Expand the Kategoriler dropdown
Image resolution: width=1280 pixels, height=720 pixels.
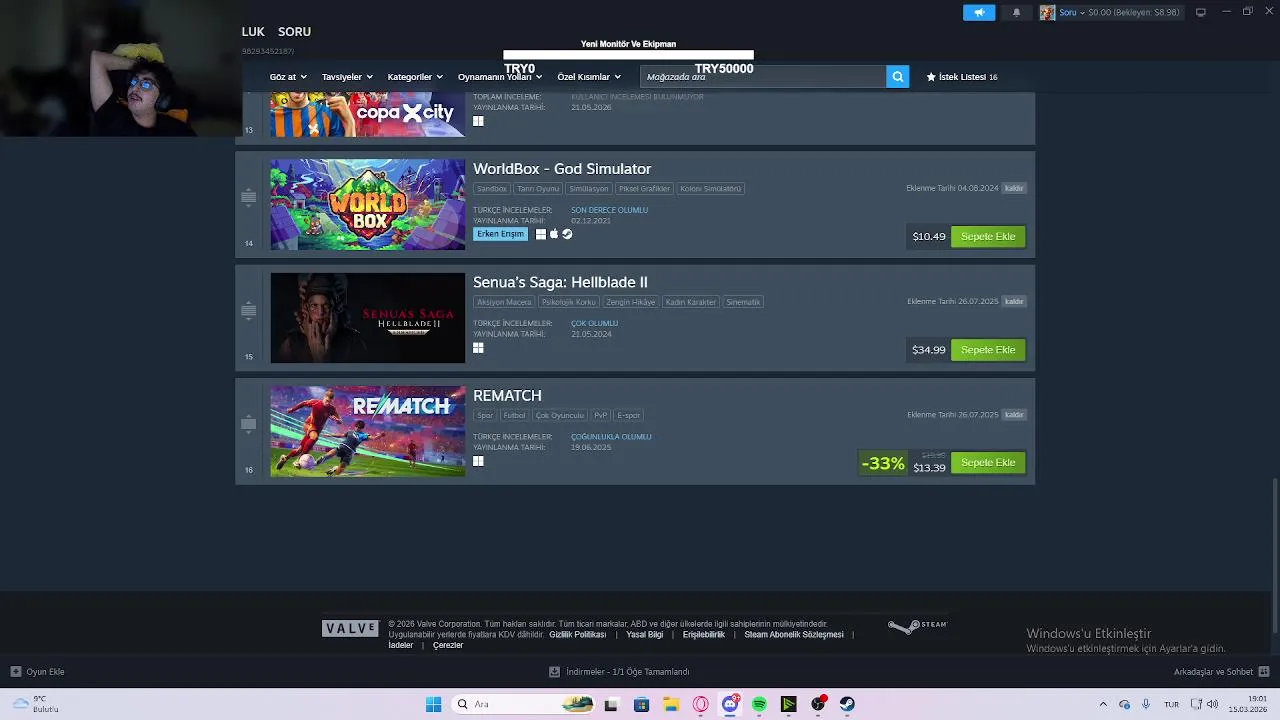415,77
